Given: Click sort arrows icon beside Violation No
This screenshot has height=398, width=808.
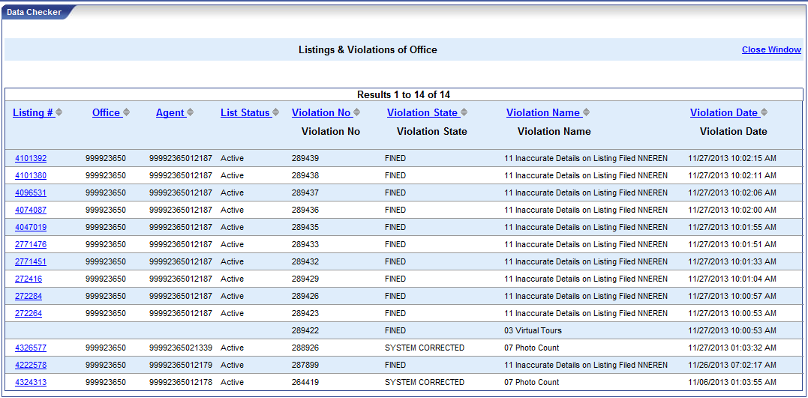Looking at the screenshot, I should pyautogui.click(x=357, y=112).
